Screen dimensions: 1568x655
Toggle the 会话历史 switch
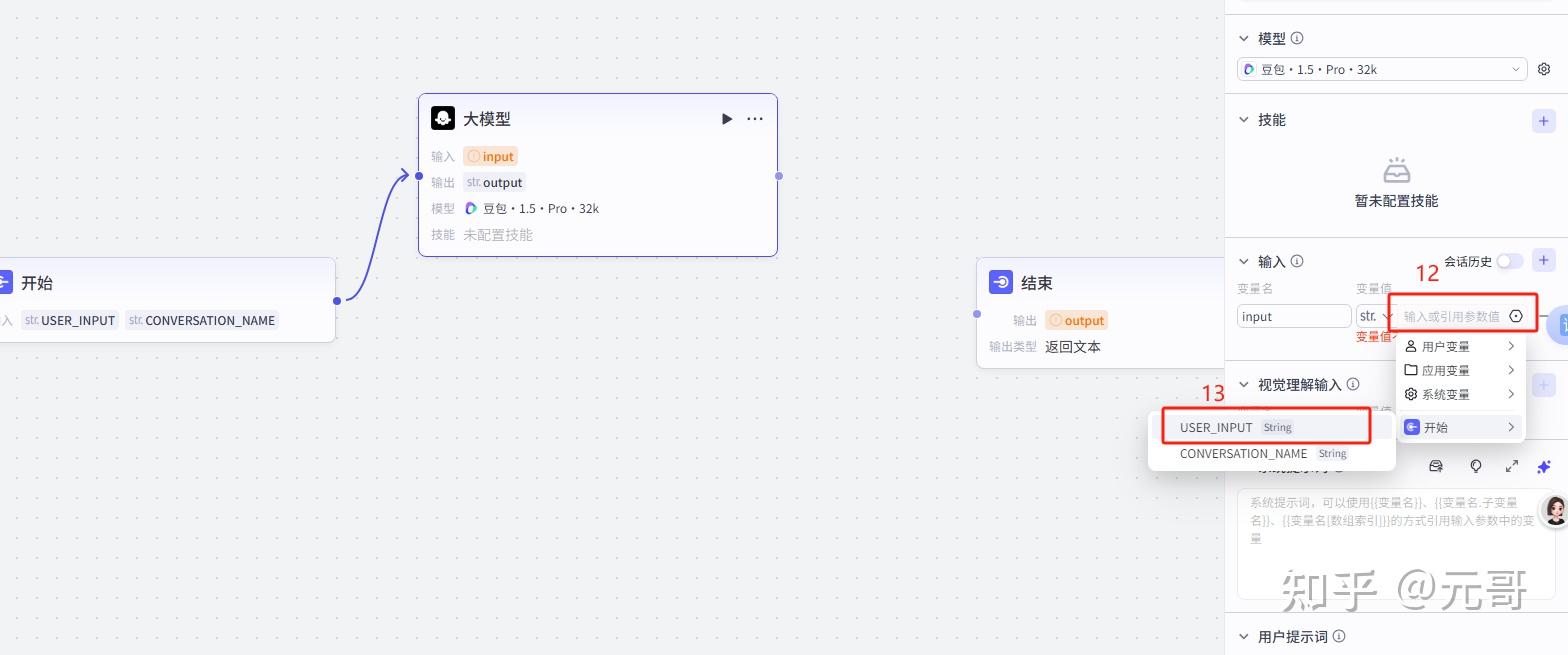[x=1509, y=261]
